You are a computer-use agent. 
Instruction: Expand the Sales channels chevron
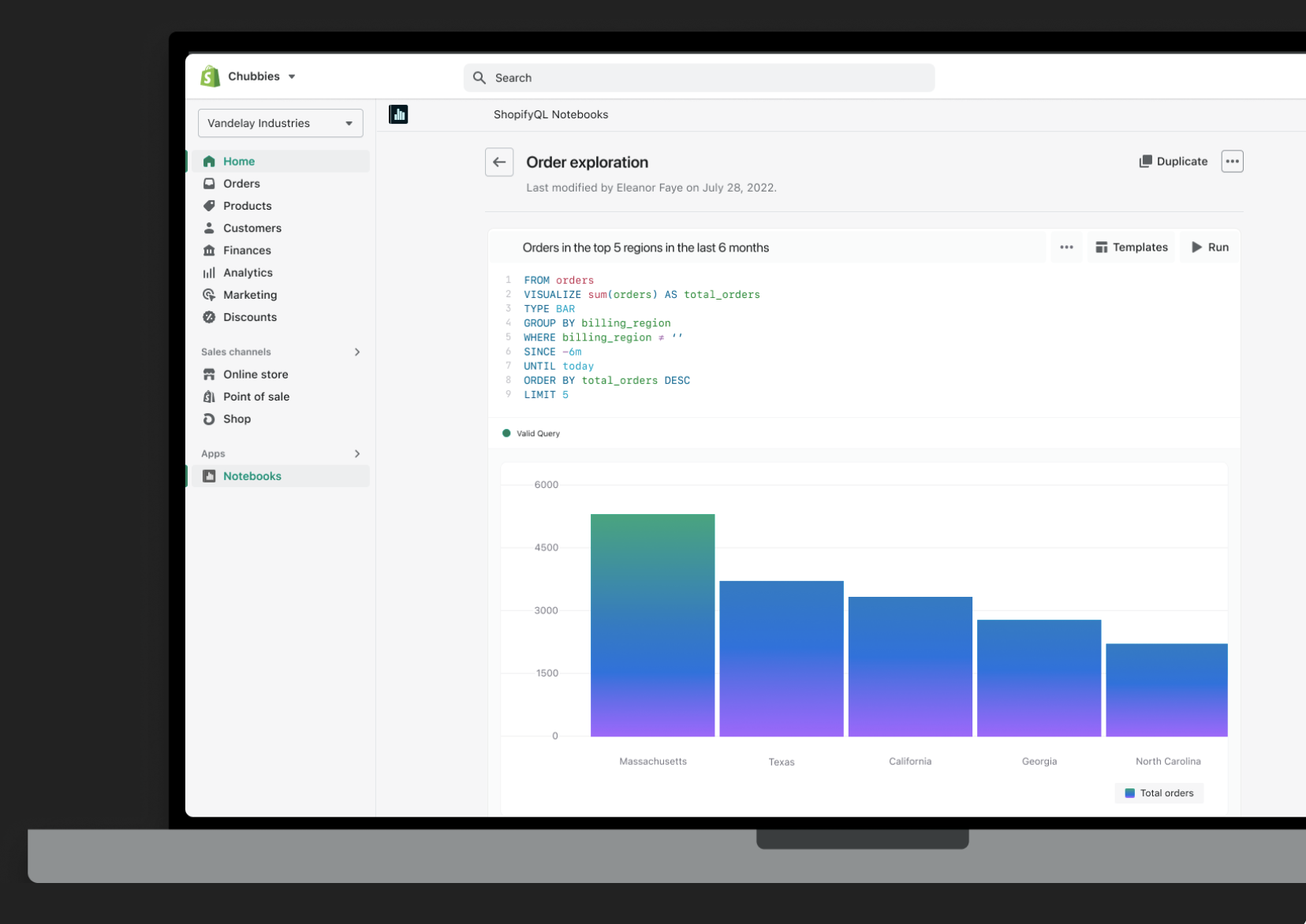[x=357, y=352]
